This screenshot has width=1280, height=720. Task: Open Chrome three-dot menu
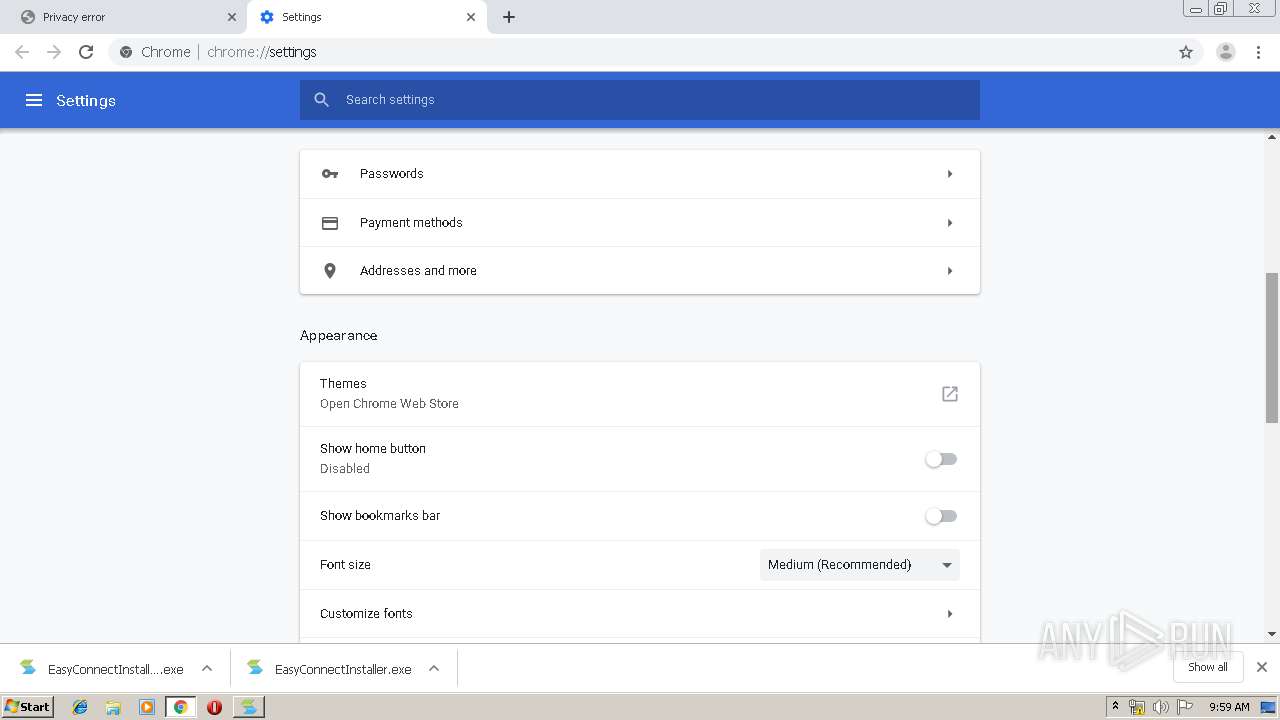click(1259, 52)
